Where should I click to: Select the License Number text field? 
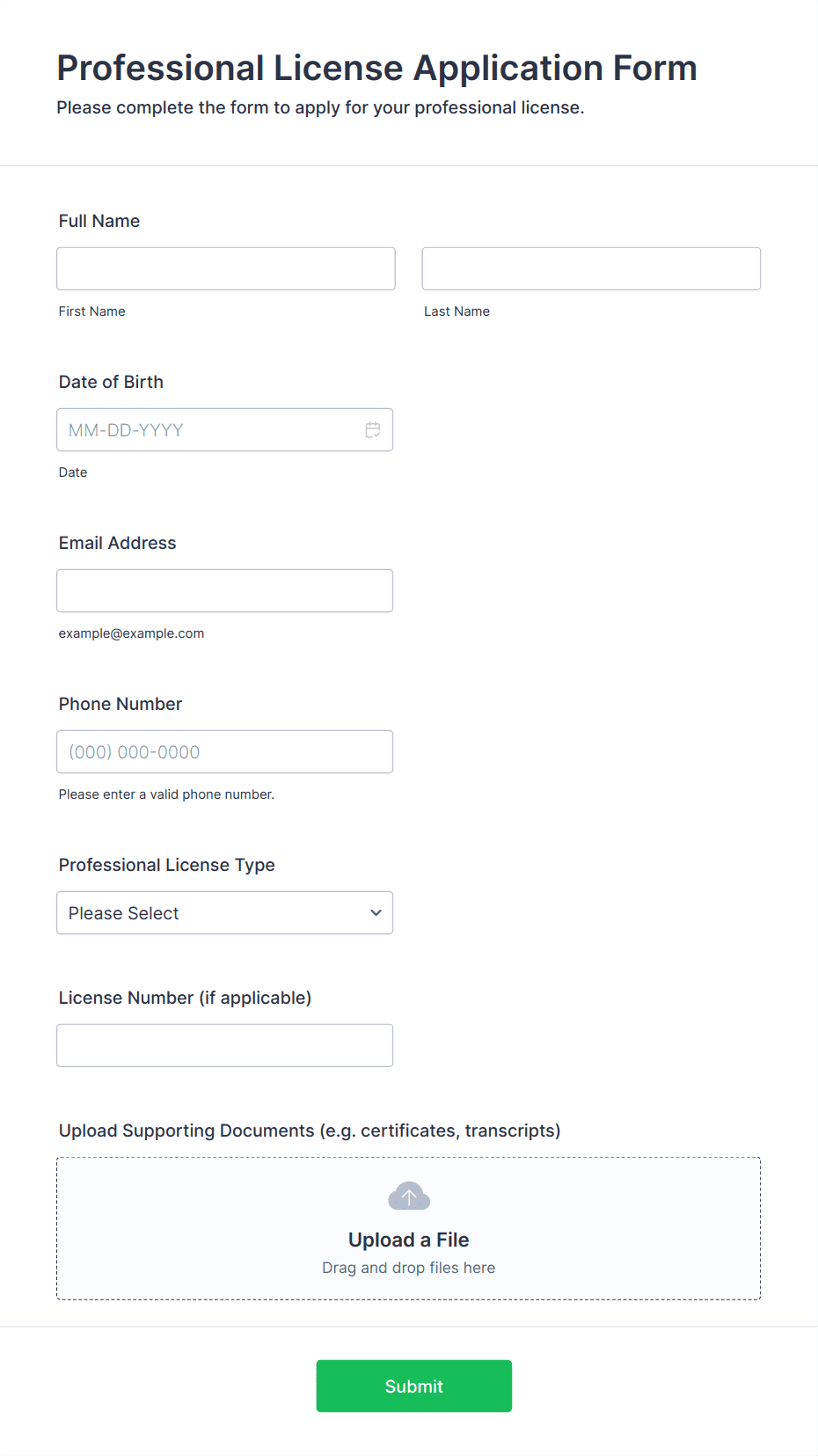pos(224,1046)
